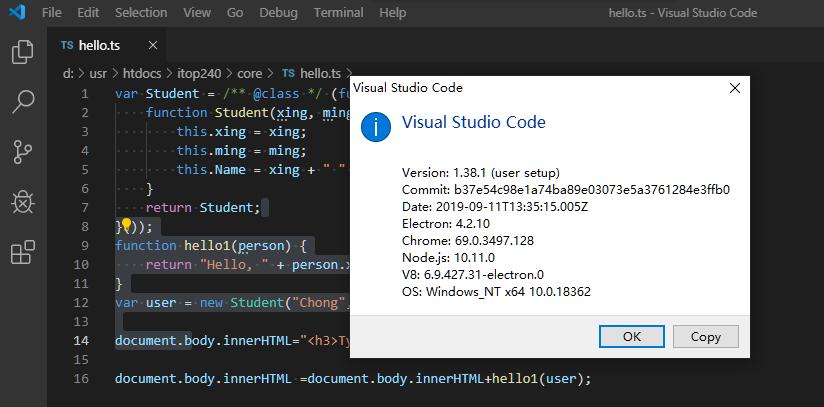Click 'this.xing = xing;' on line 3
824x407 pixels.
241,131
